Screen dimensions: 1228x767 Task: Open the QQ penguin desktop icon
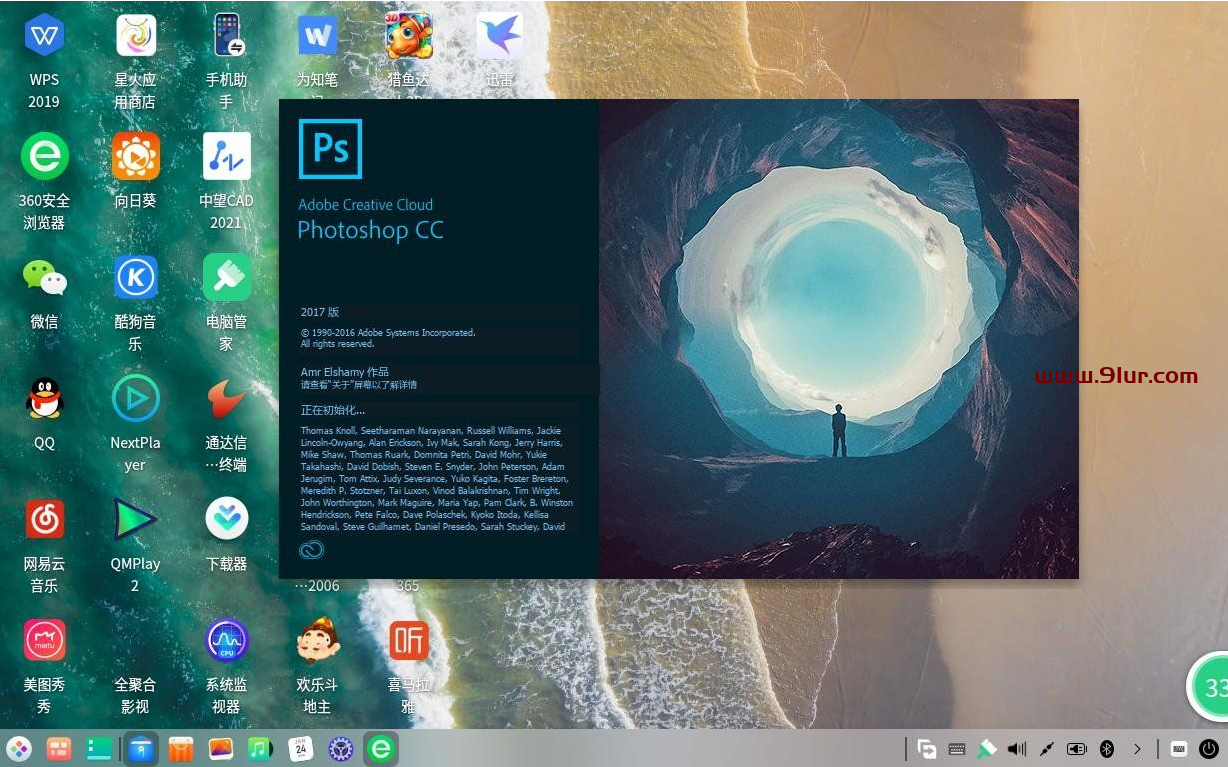tap(44, 399)
